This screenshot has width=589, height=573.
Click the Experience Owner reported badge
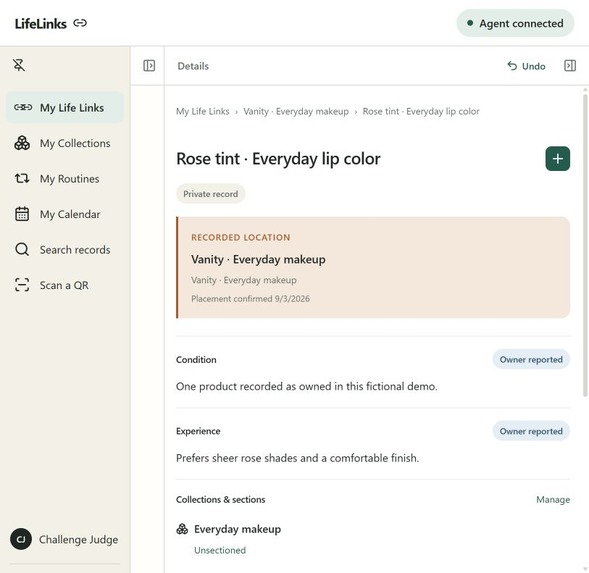531,431
